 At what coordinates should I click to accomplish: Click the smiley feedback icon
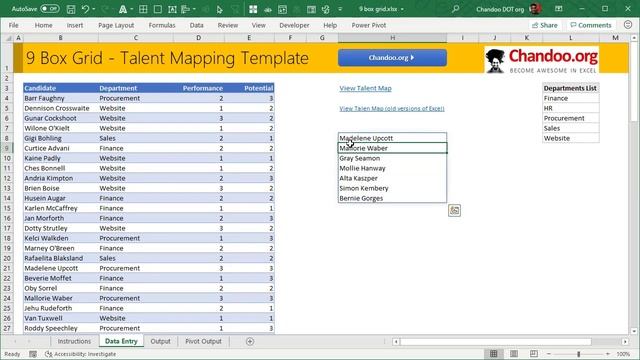[628, 25]
